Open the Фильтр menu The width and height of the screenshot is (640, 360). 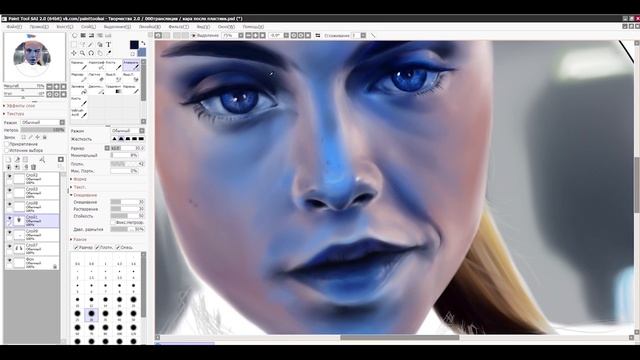[x=178, y=27]
